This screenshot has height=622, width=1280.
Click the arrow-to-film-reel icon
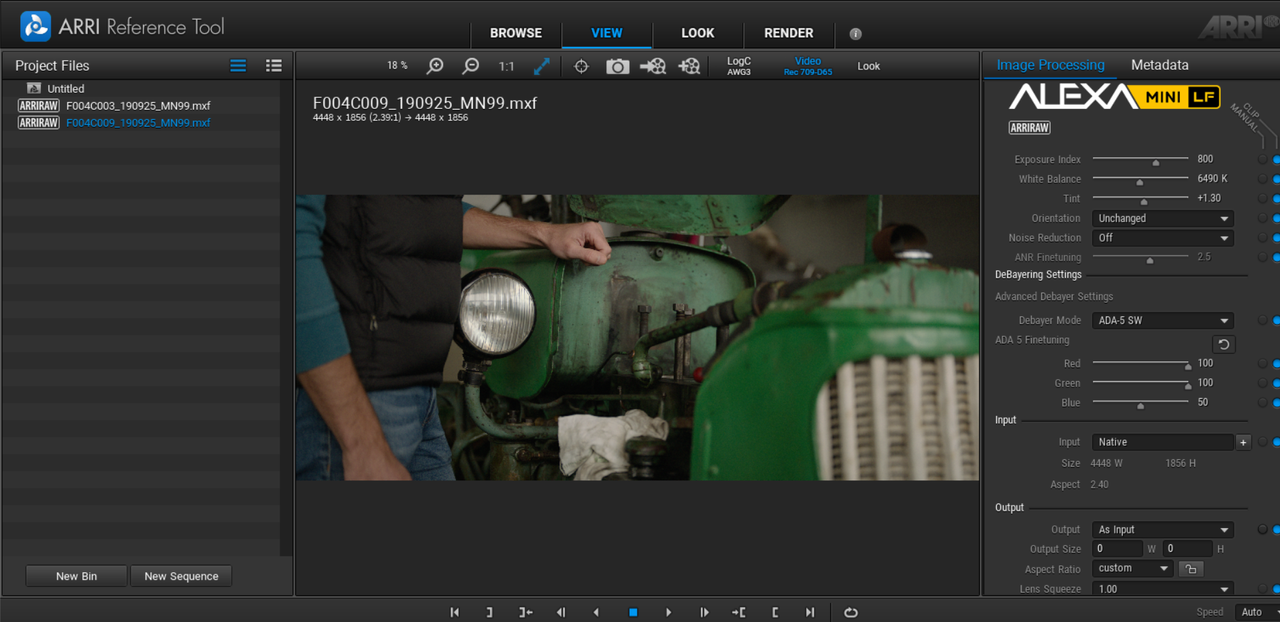(653, 66)
